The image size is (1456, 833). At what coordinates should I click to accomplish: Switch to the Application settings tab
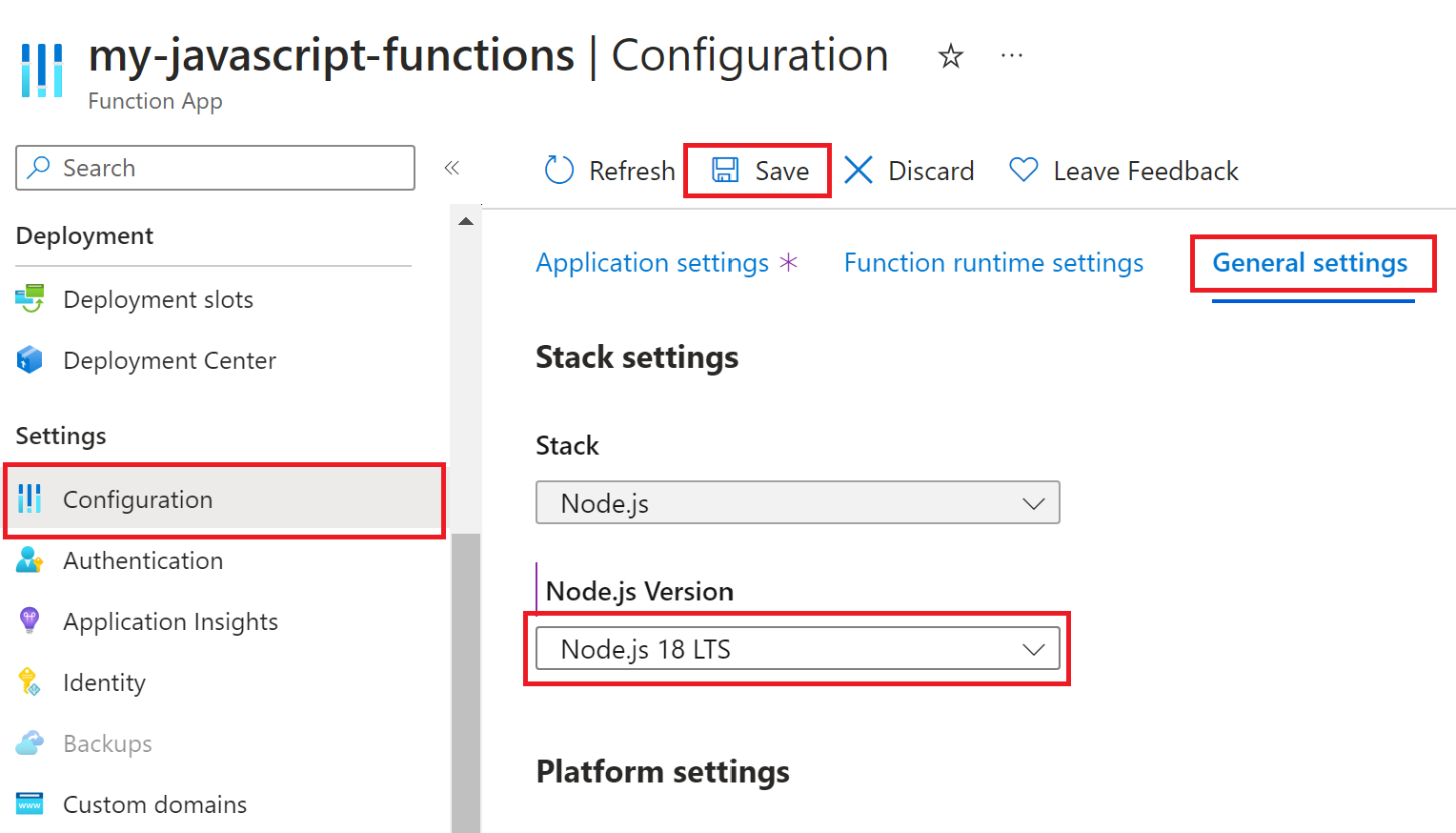(653, 263)
